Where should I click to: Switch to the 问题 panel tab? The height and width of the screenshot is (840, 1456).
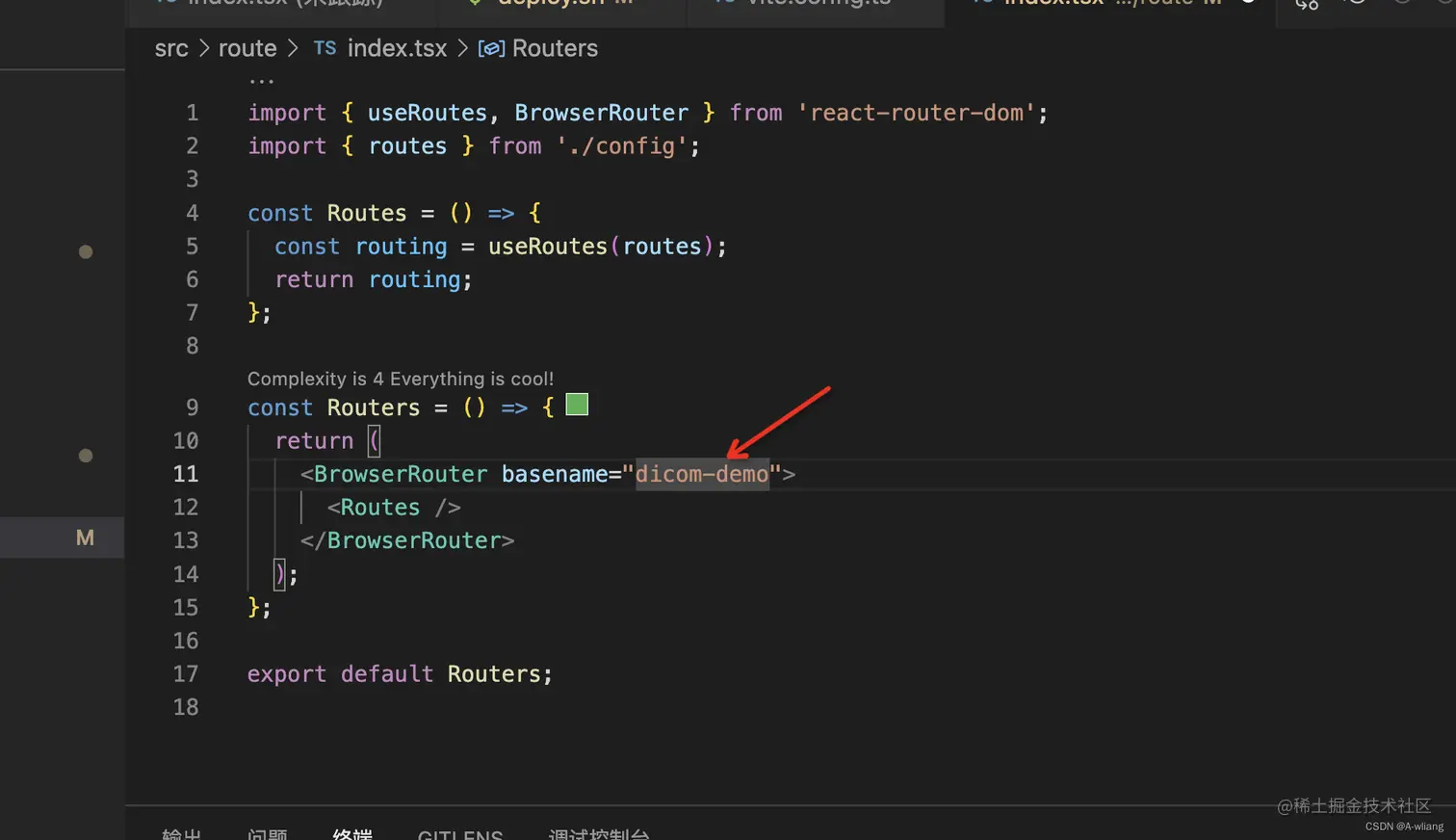pos(267,833)
